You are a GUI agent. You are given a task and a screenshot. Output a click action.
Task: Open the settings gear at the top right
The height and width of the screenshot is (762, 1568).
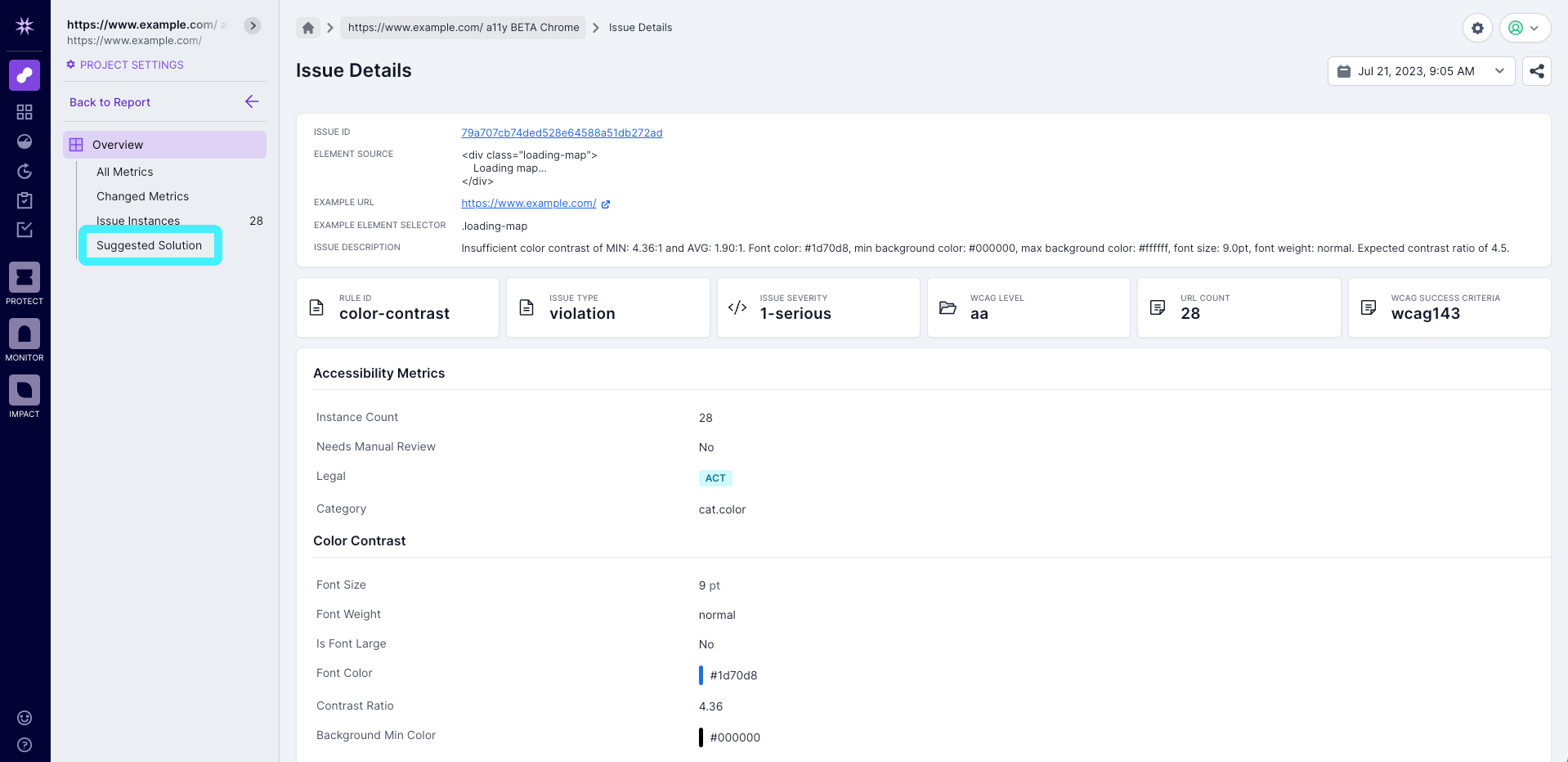[1477, 28]
